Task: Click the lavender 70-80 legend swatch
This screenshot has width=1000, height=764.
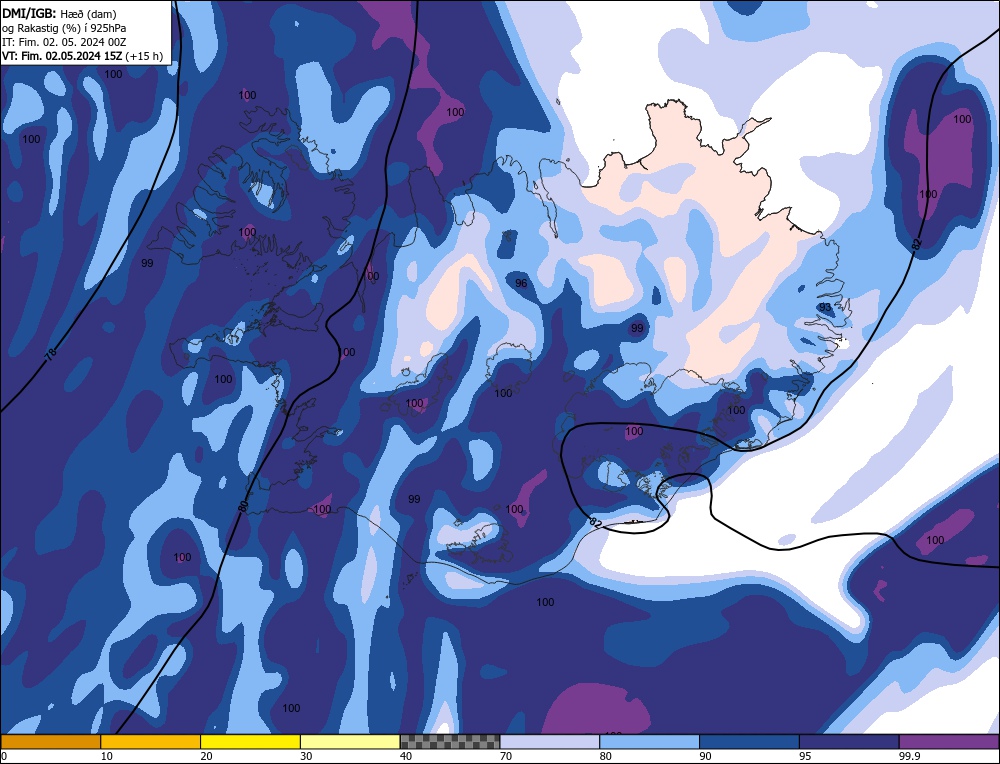Action: point(550,741)
